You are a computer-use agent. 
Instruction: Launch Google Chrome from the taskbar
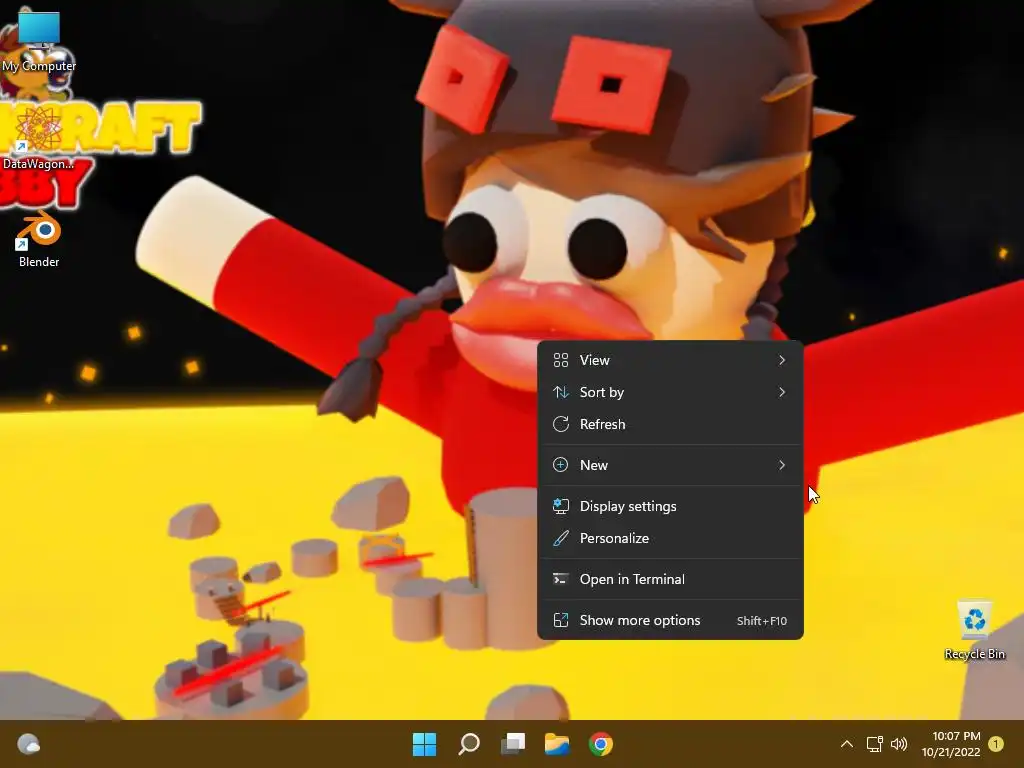(x=601, y=744)
